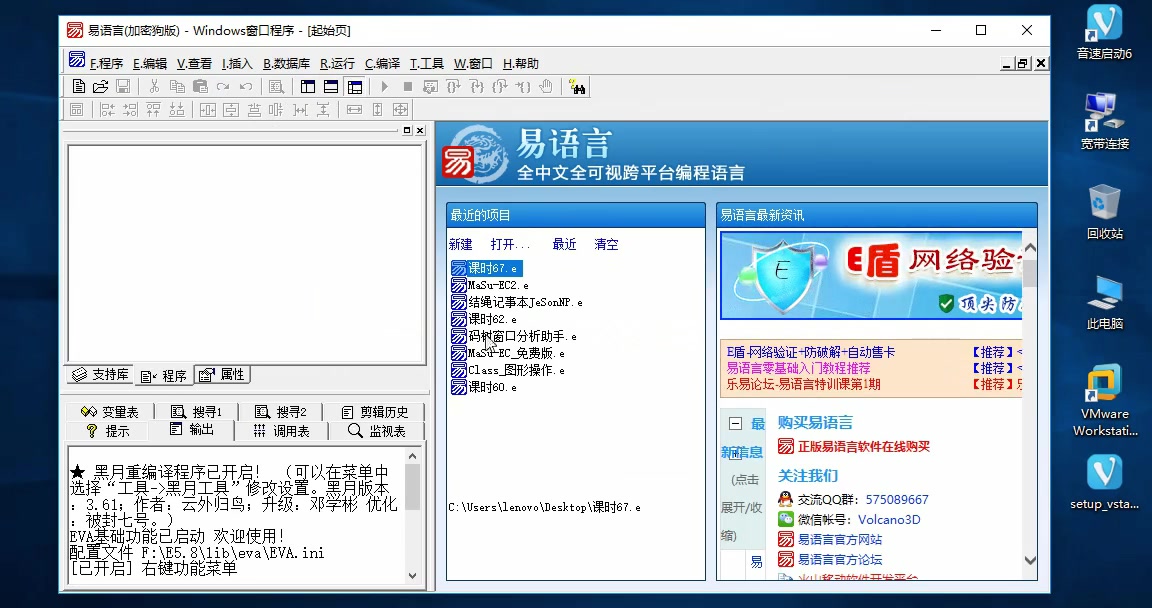Click the 新建 link in recent projects

tap(461, 245)
